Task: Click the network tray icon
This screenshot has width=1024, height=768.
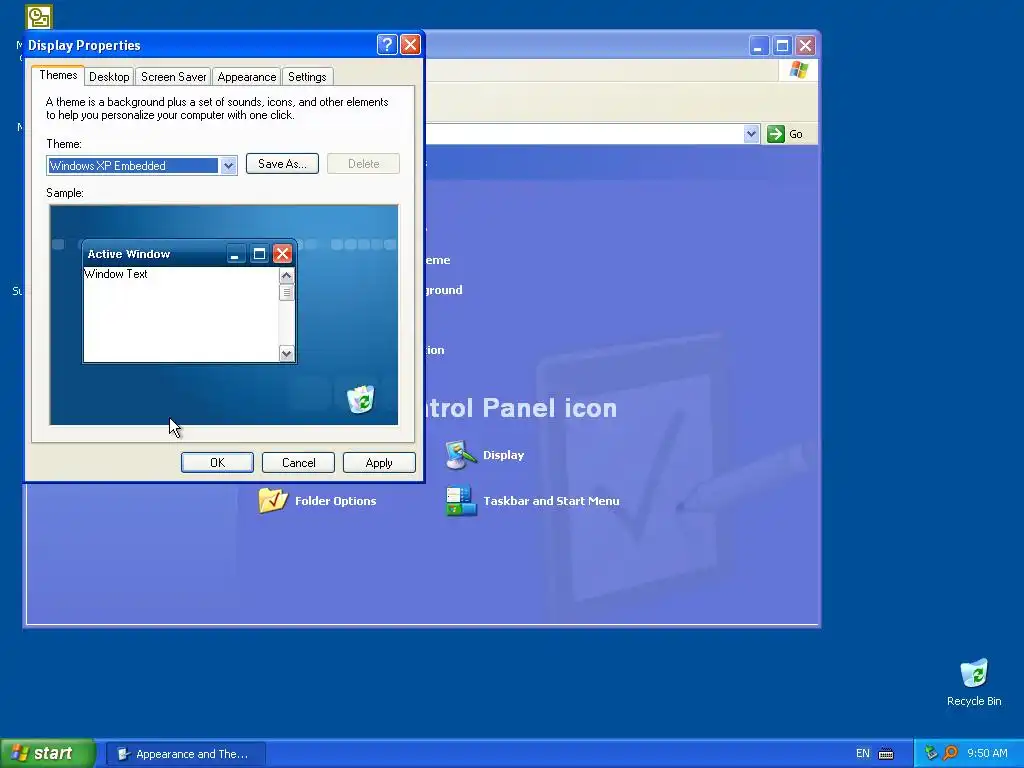Action: [x=931, y=753]
